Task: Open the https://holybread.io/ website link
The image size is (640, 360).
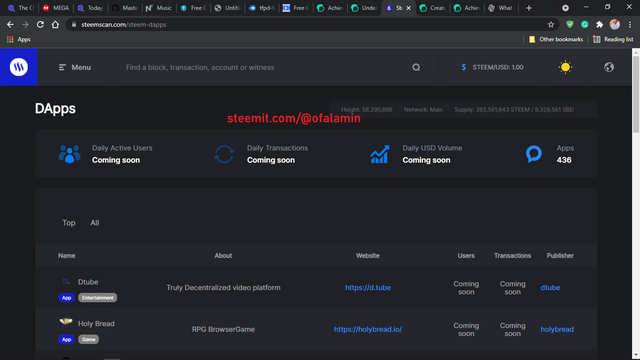Action: click(368, 329)
